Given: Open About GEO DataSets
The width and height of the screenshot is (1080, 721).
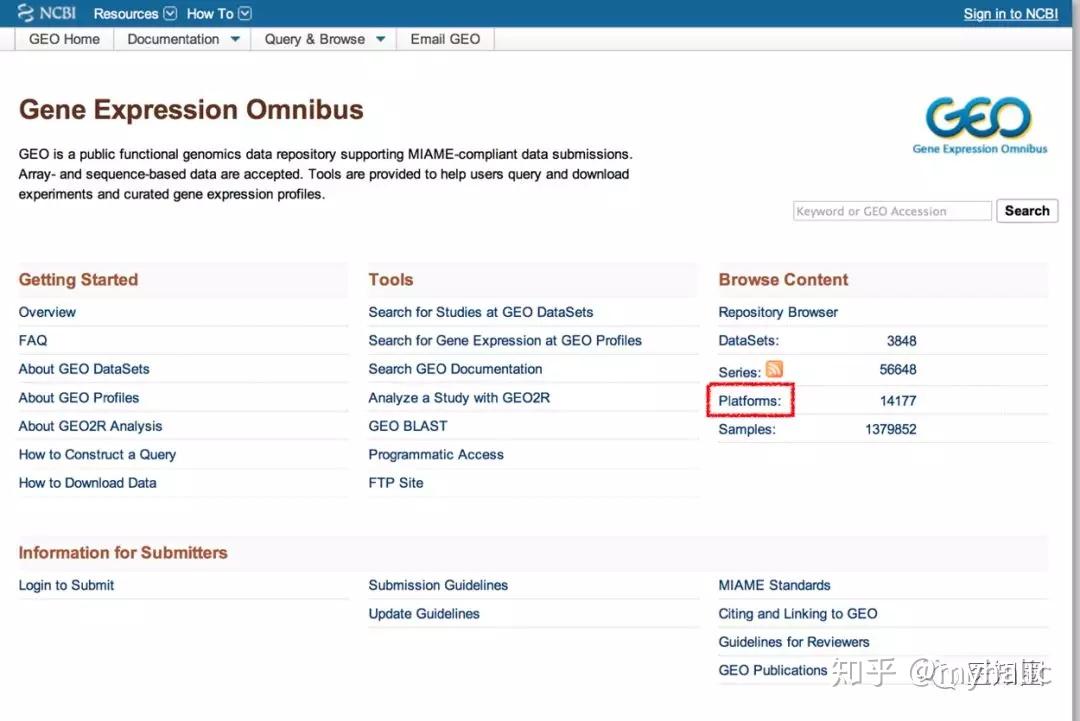Looking at the screenshot, I should [84, 369].
